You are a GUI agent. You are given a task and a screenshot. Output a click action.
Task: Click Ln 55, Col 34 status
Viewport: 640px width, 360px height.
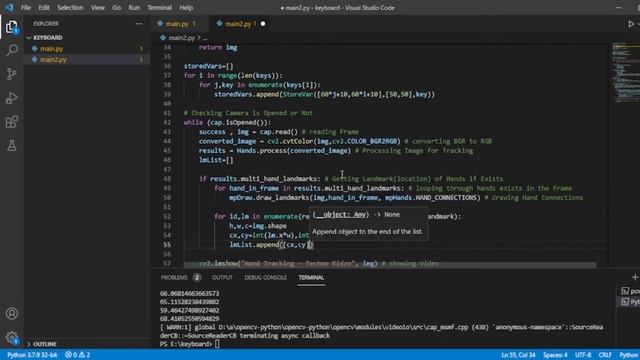tap(518, 355)
